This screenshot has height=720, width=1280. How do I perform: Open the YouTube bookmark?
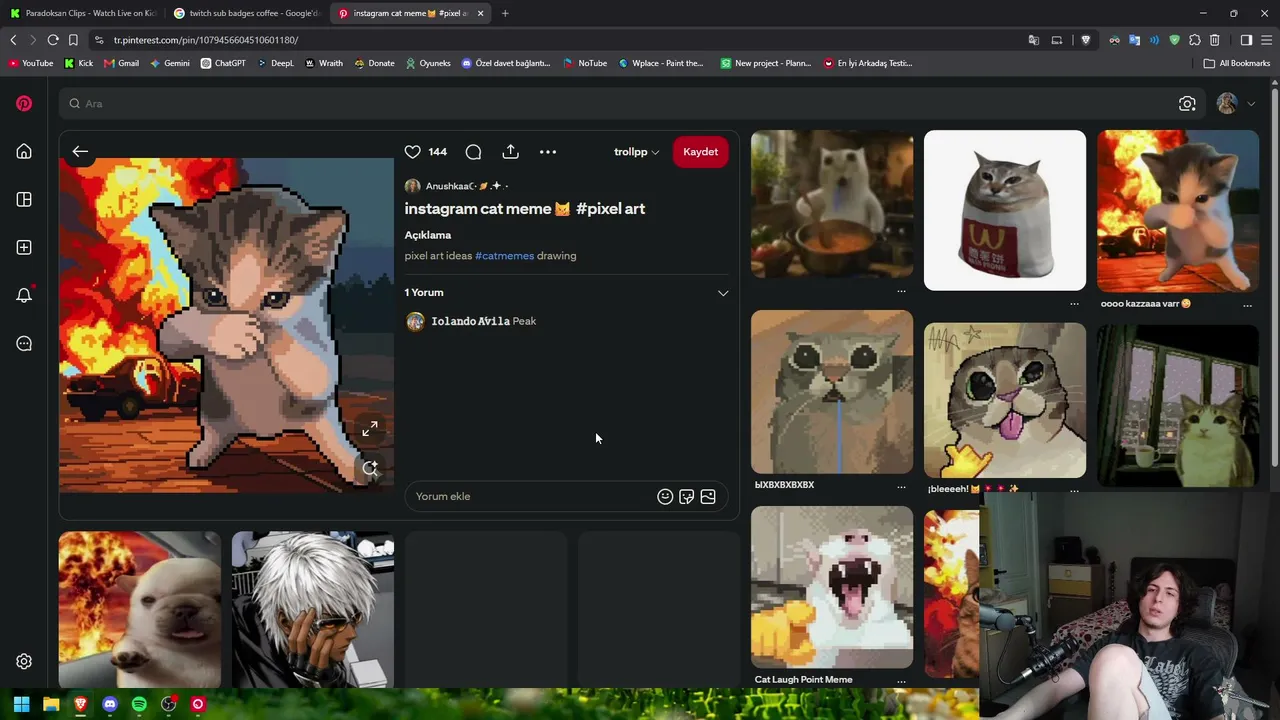click(x=31, y=63)
